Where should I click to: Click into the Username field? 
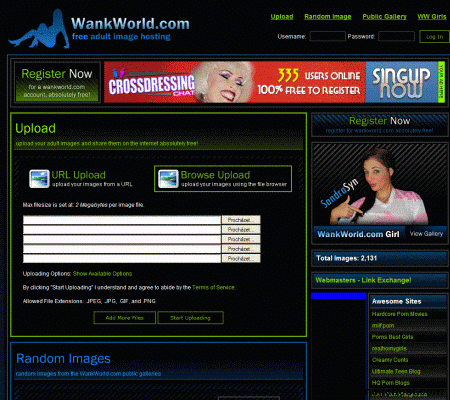[x=328, y=36]
